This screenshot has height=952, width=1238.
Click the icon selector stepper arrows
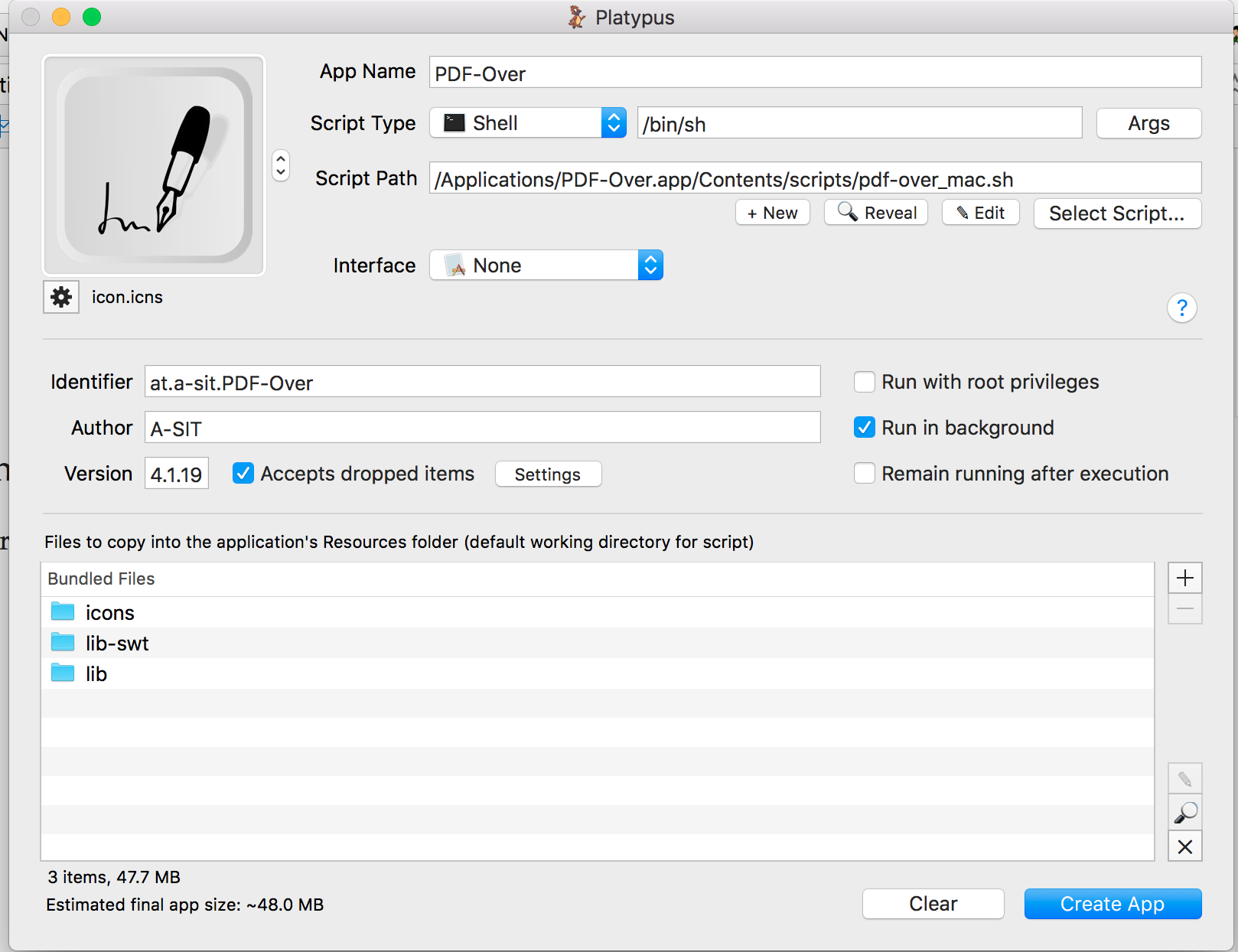point(281,165)
